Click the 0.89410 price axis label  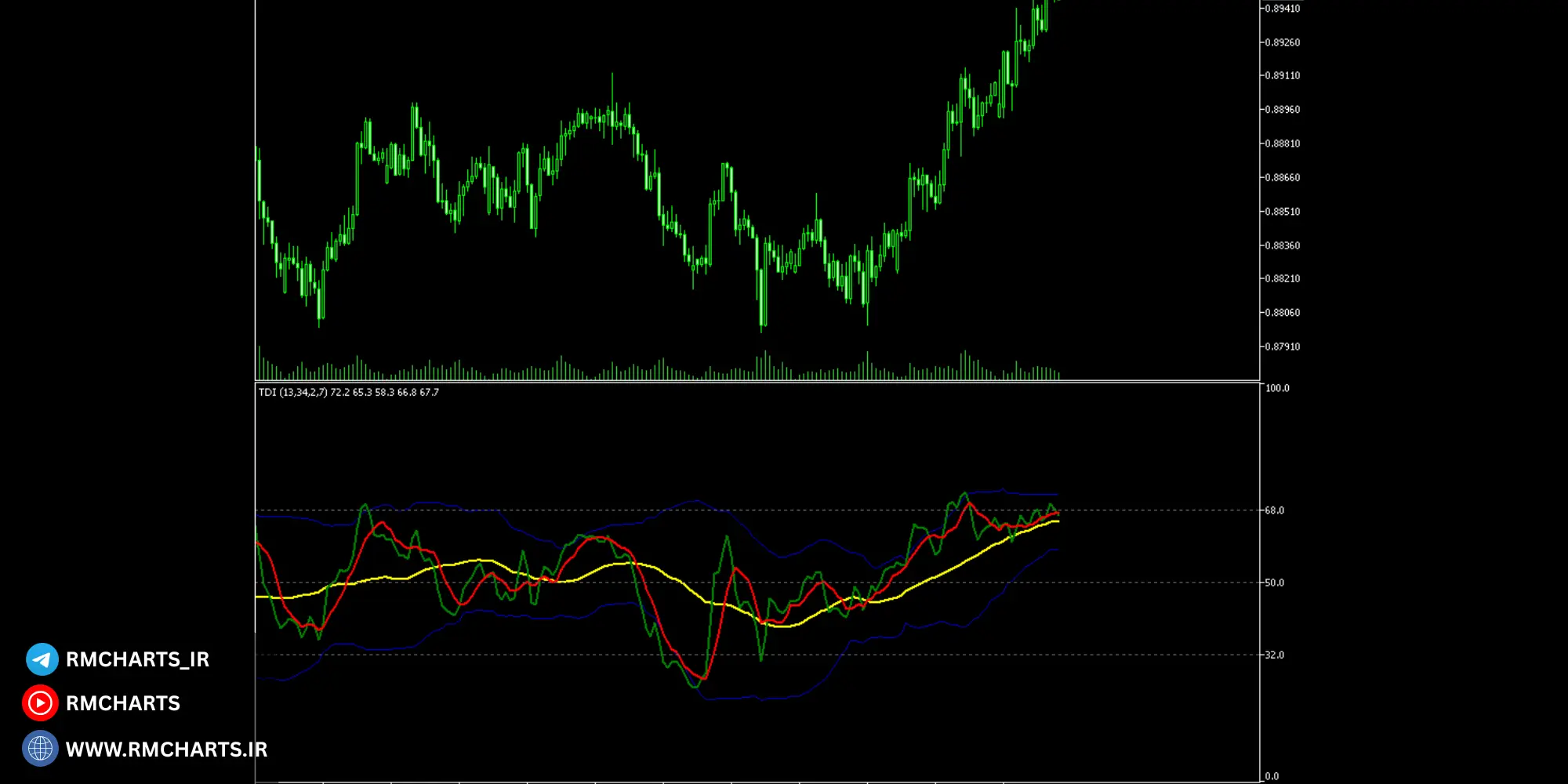(x=1282, y=9)
